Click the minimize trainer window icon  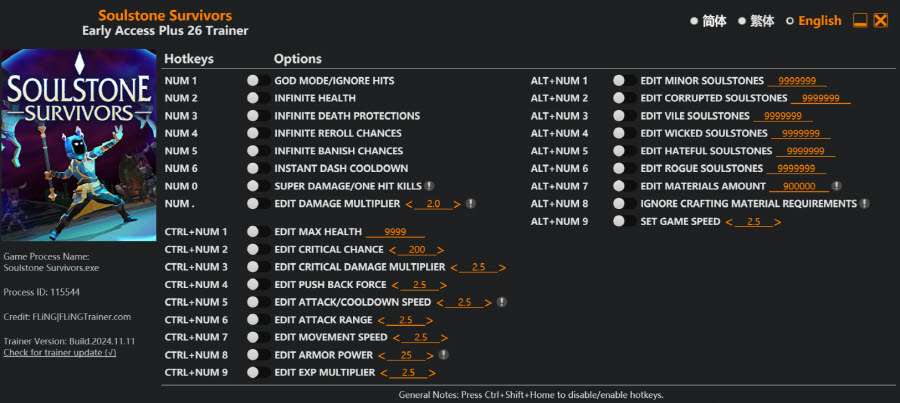point(860,21)
